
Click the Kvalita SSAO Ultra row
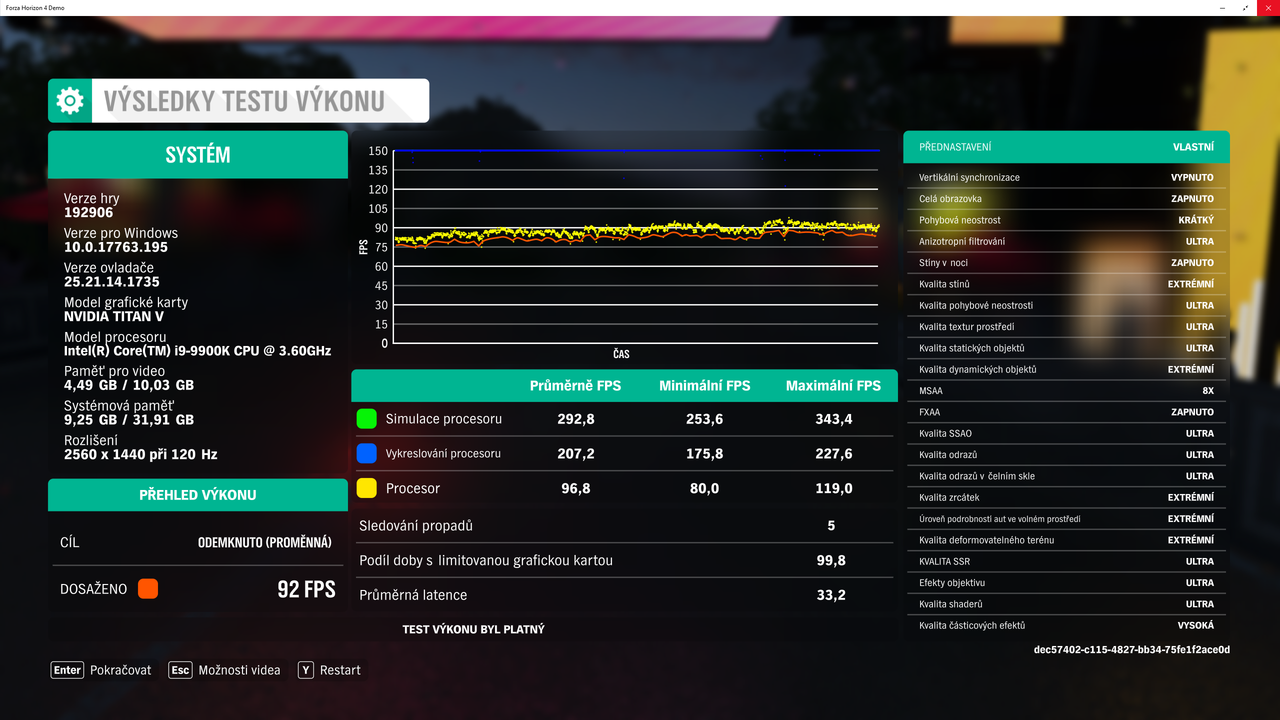(x=1066, y=433)
